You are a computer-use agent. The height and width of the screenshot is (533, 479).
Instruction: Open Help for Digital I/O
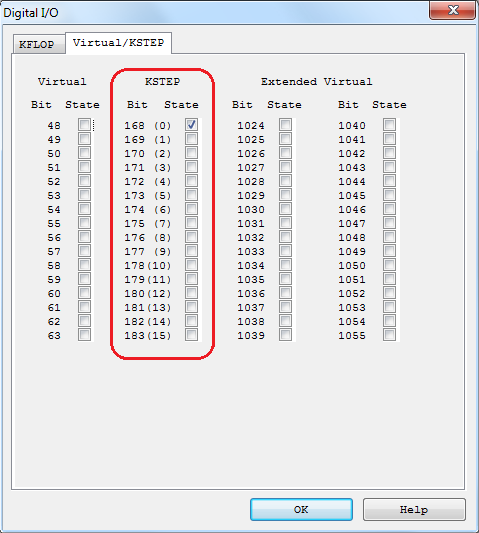[x=414, y=509]
